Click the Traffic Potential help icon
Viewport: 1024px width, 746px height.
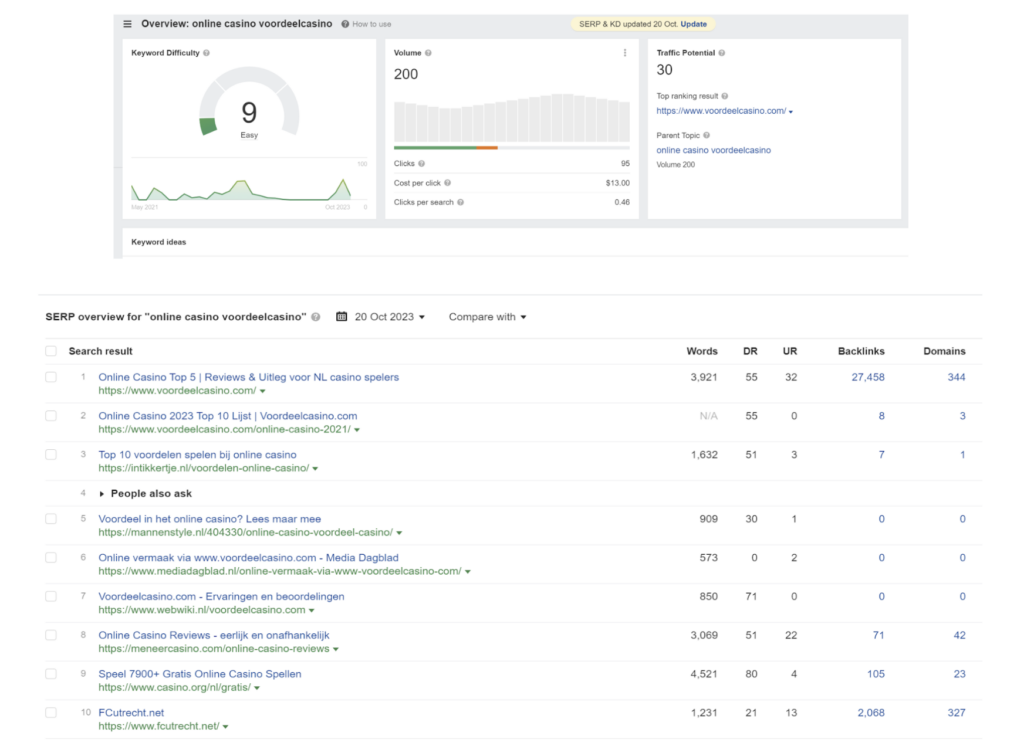(722, 53)
